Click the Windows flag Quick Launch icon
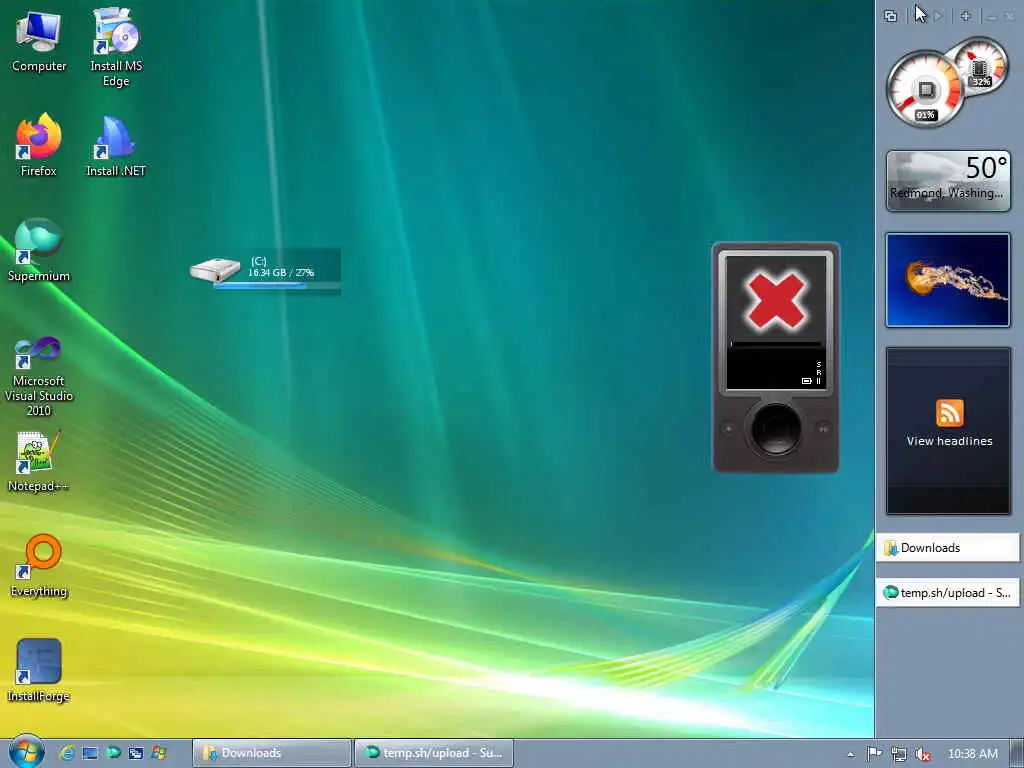 click(x=159, y=753)
